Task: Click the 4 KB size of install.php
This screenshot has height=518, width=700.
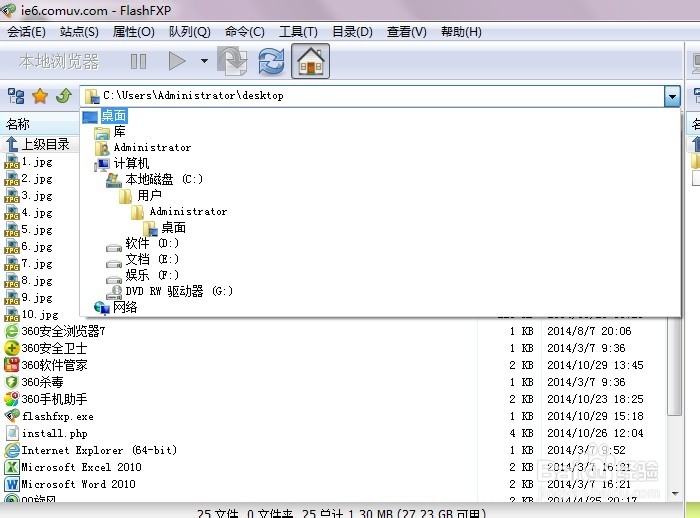Action: pyautogui.click(x=521, y=433)
